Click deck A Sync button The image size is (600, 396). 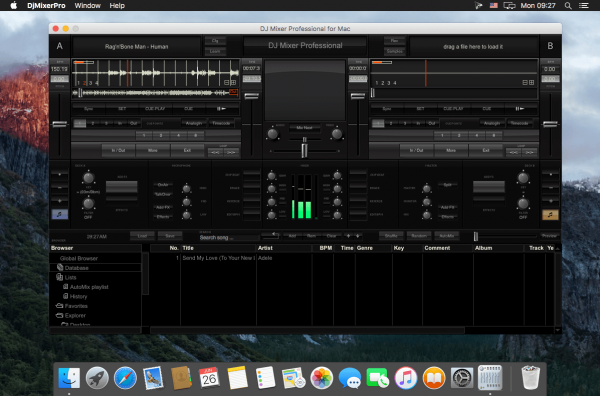click(x=88, y=109)
